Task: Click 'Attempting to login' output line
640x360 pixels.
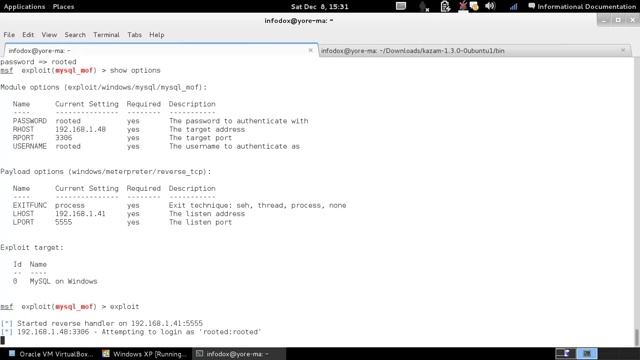Action: click(x=131, y=332)
